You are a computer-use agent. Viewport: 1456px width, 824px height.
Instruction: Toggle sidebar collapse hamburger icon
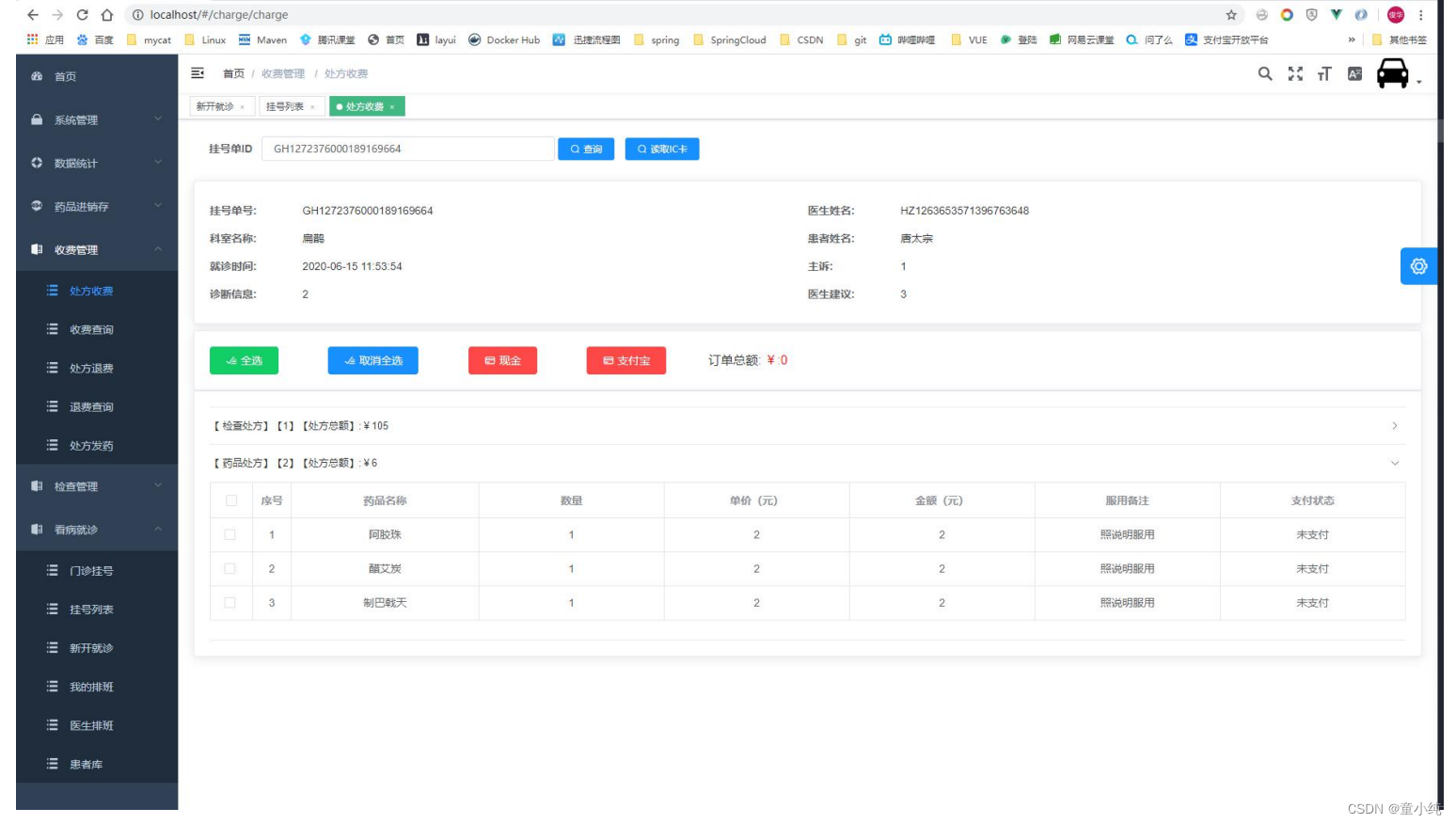(198, 73)
